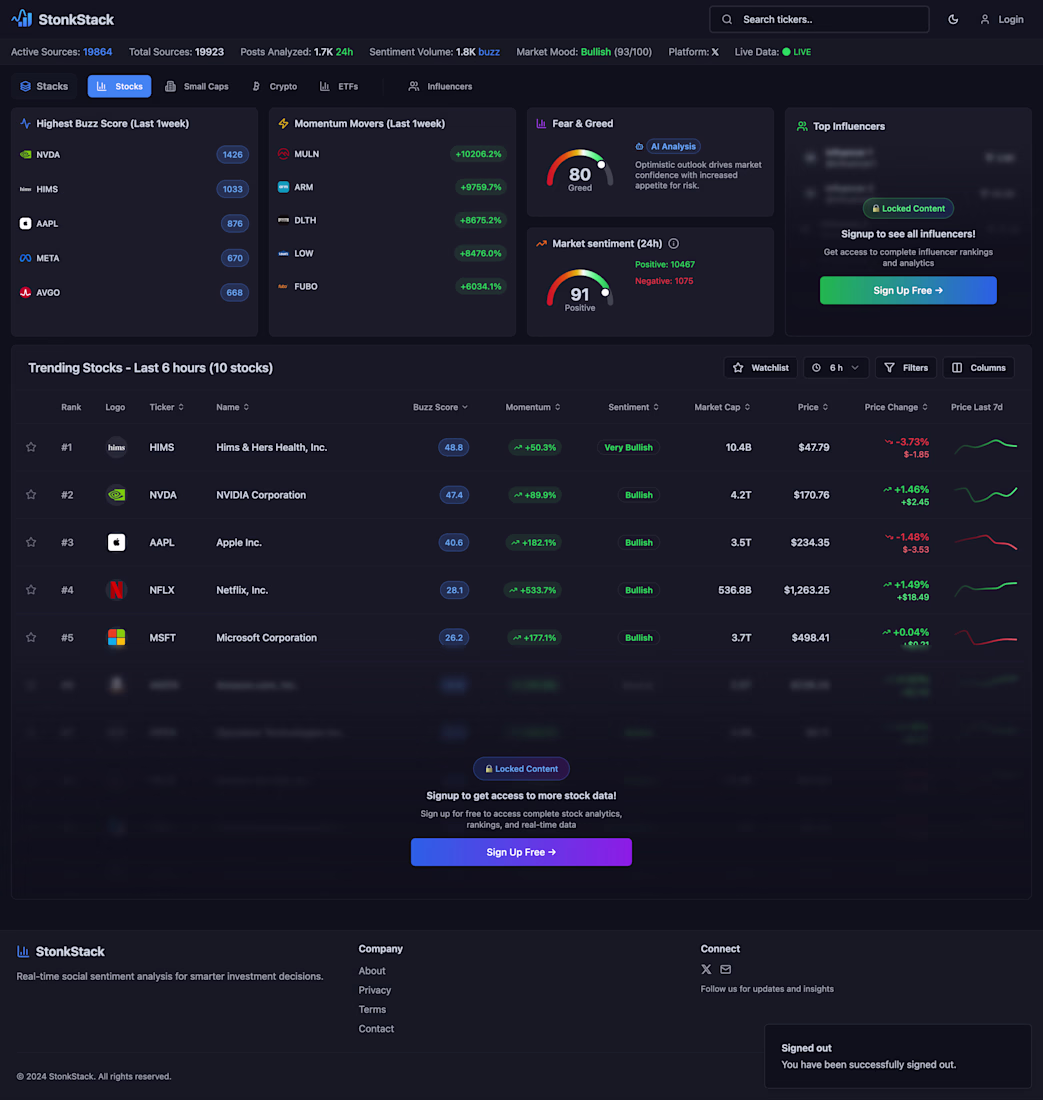The width and height of the screenshot is (1043, 1100).
Task: Click the Very Bullish badge for HIMS
Action: click(x=628, y=448)
